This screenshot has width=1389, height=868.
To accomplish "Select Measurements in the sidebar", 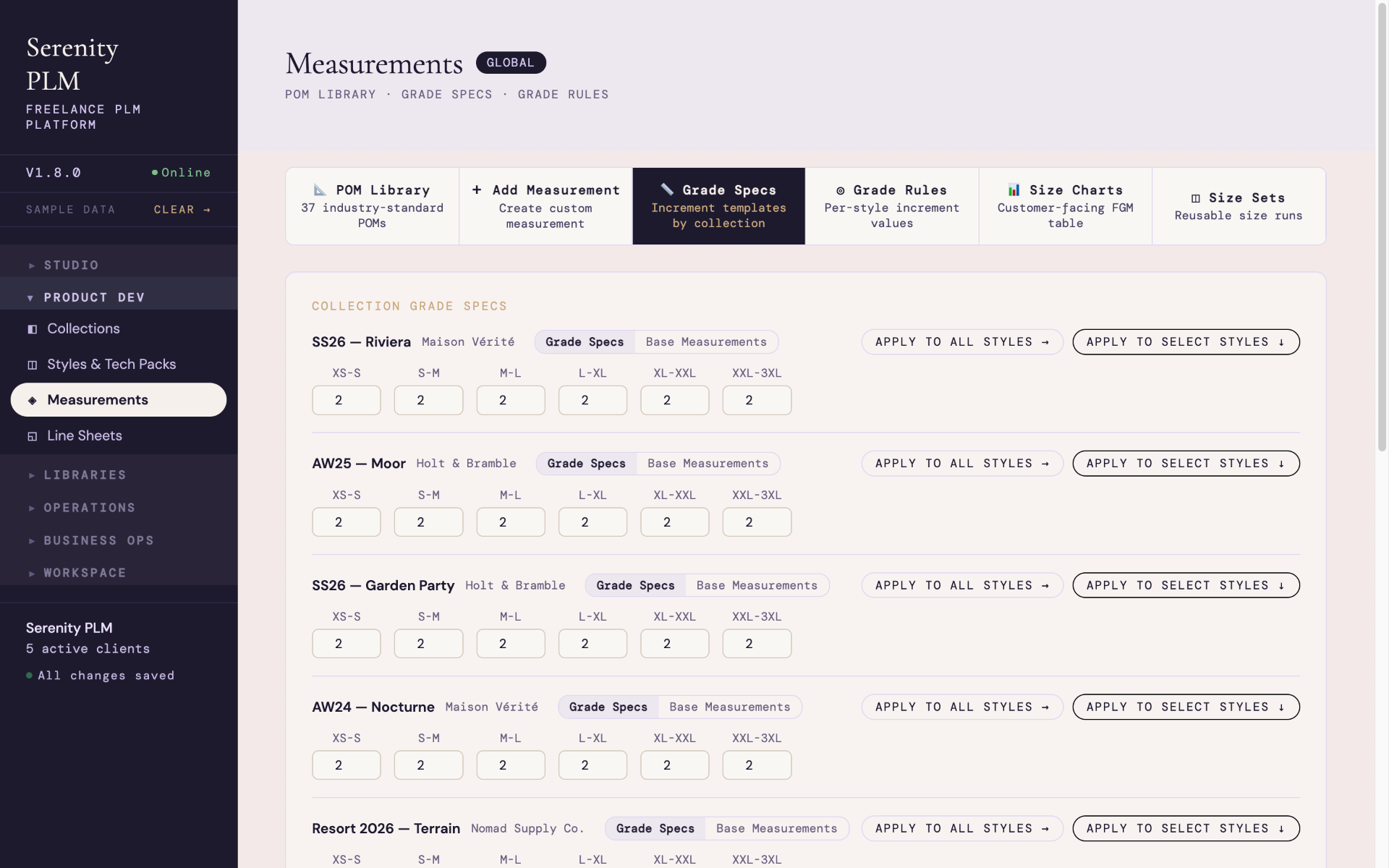I will (x=119, y=400).
